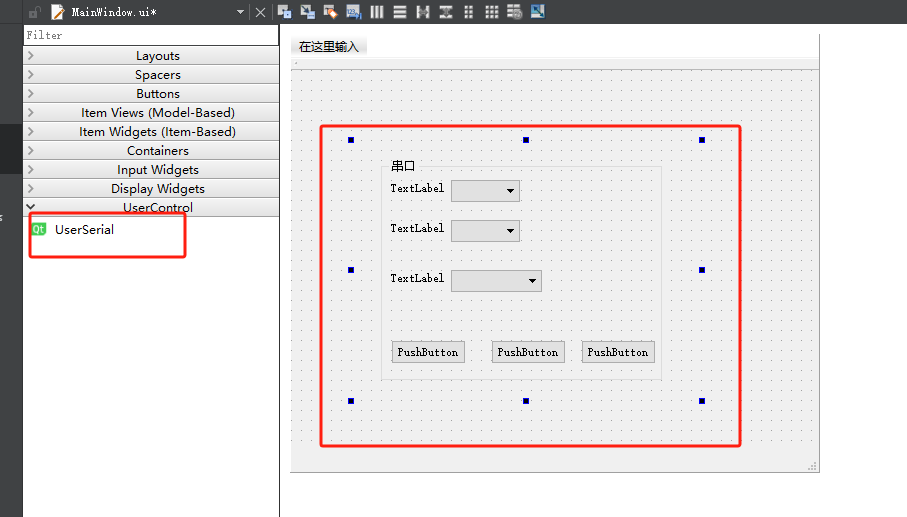Select the first TextLabel in 串口 group

(417, 189)
